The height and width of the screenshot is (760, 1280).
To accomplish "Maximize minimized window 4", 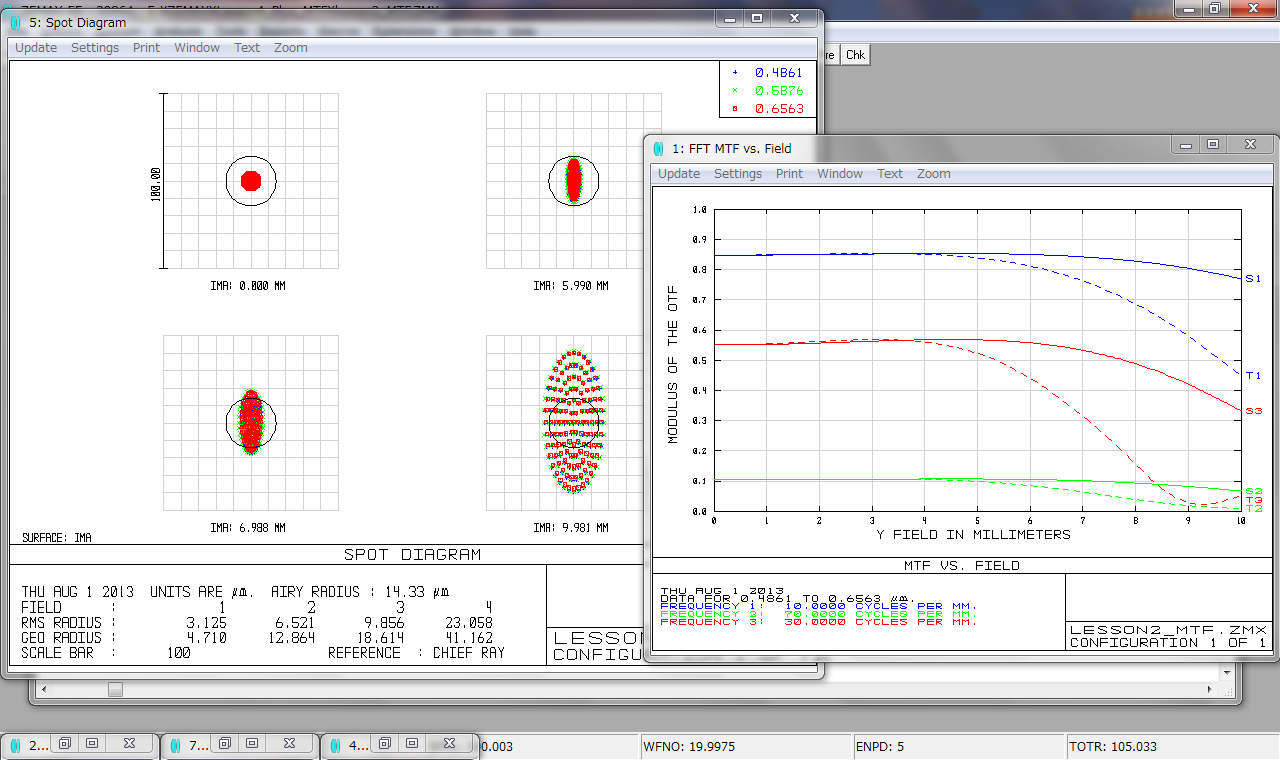I will pyautogui.click(x=412, y=744).
